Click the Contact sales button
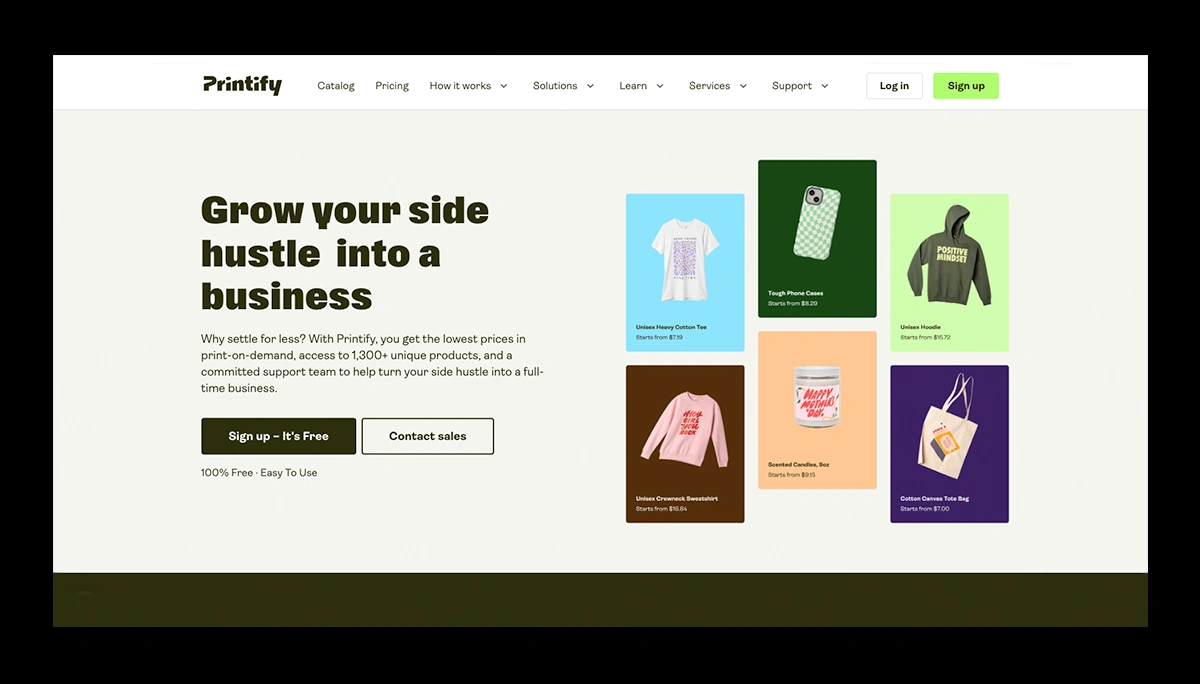 (x=427, y=436)
